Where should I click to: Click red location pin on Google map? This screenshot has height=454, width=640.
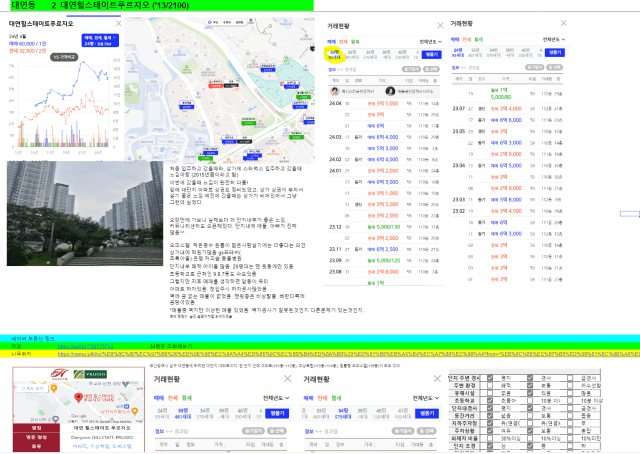tap(78, 397)
